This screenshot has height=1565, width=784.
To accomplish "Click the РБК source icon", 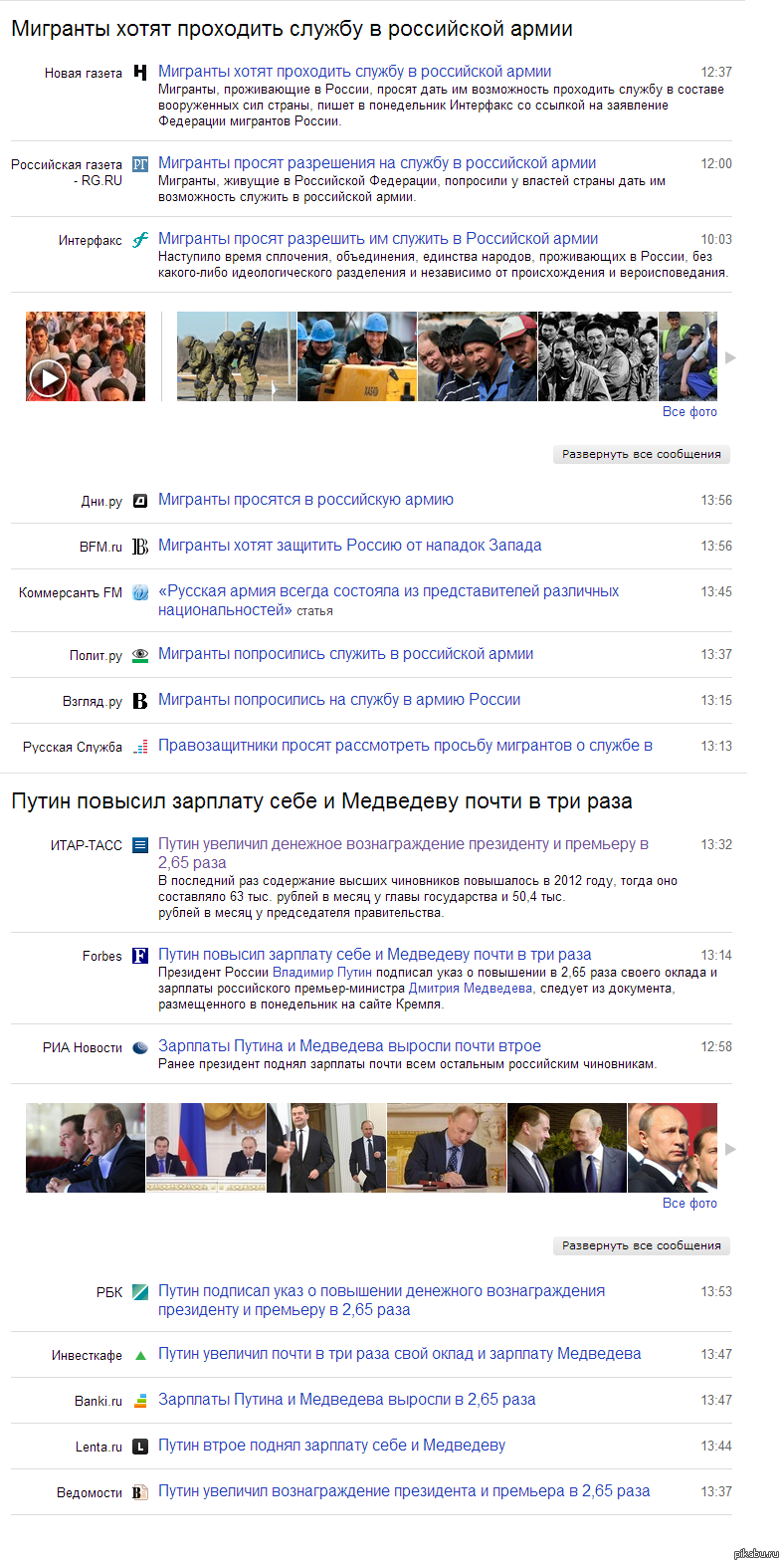I will tap(140, 1291).
